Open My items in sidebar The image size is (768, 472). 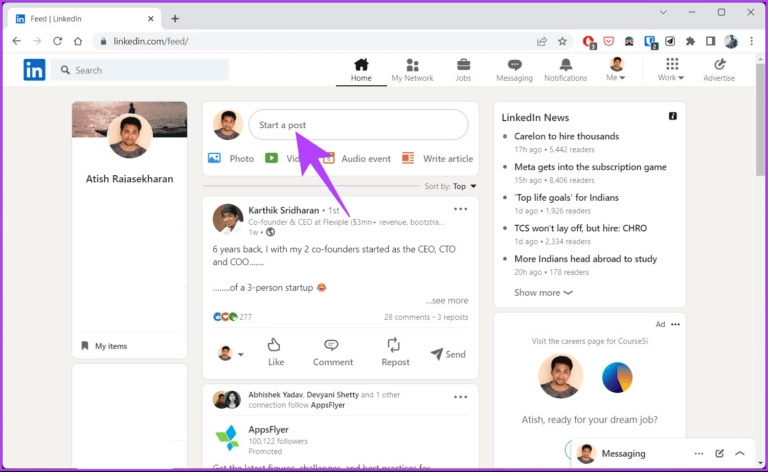coord(104,346)
